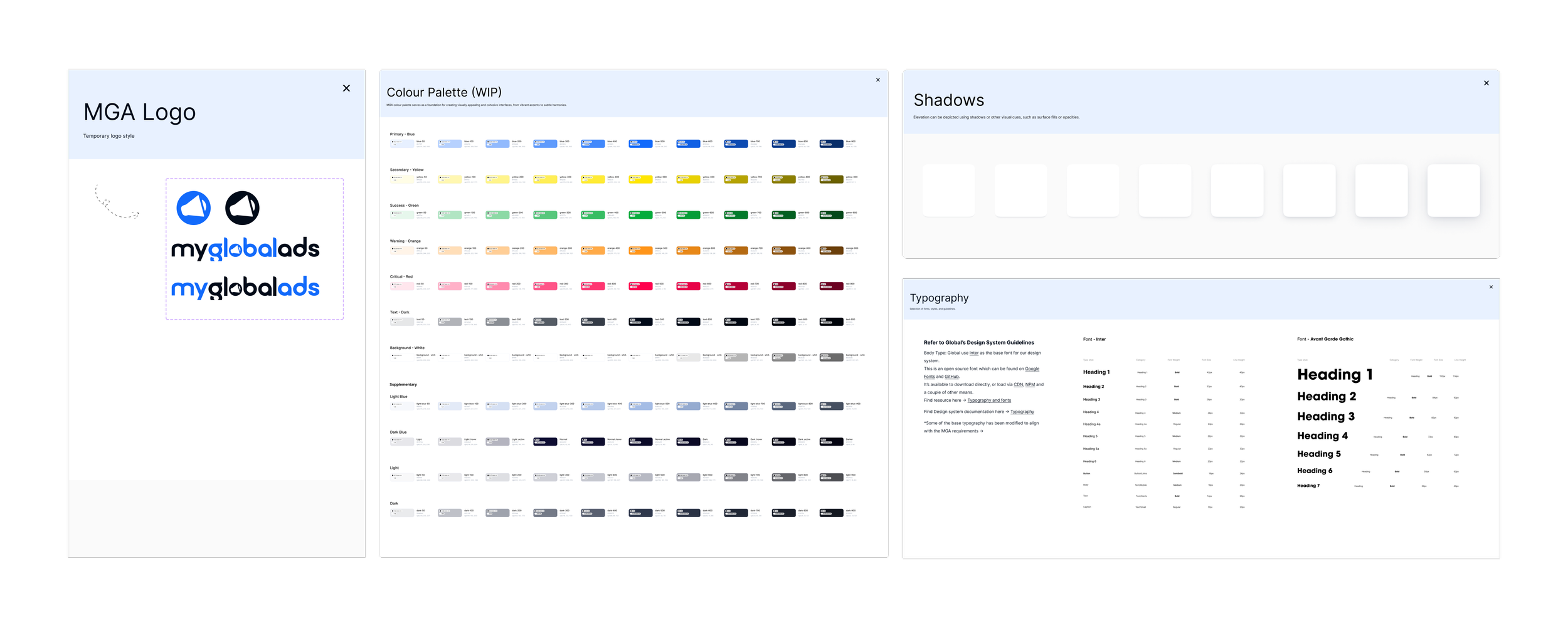This screenshot has height=628, width=1568.
Task: Pick the red-50 colour swatch
Action: (402, 286)
